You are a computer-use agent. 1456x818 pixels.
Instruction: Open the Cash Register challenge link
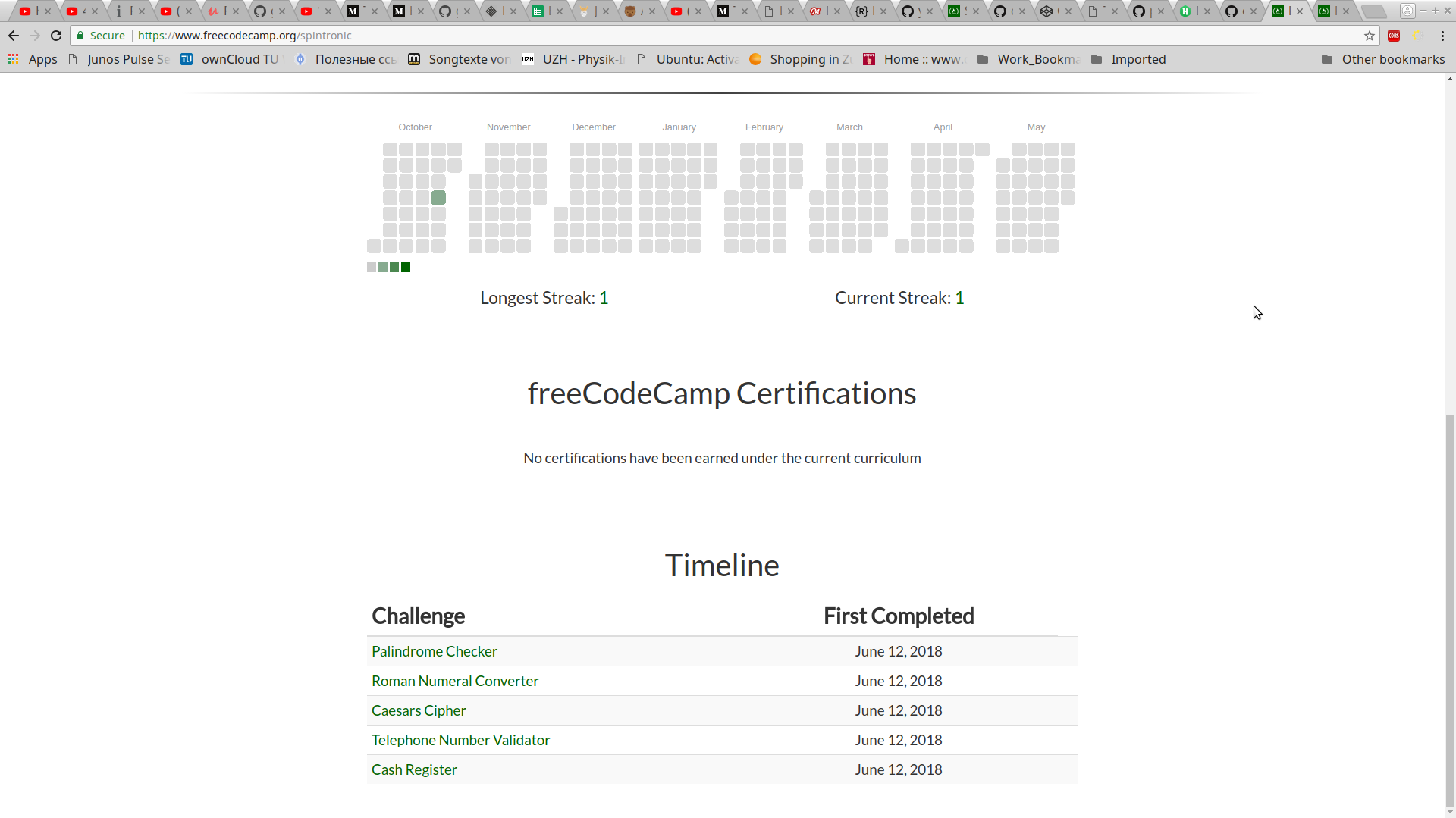[x=414, y=769]
